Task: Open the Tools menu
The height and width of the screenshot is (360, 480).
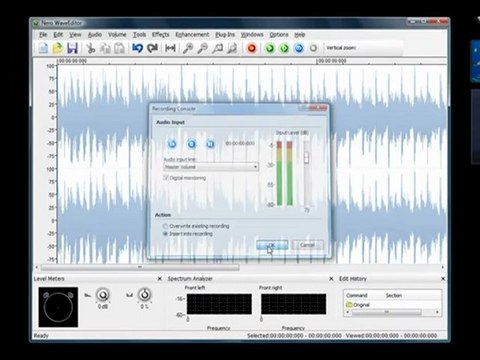Action: [x=139, y=34]
